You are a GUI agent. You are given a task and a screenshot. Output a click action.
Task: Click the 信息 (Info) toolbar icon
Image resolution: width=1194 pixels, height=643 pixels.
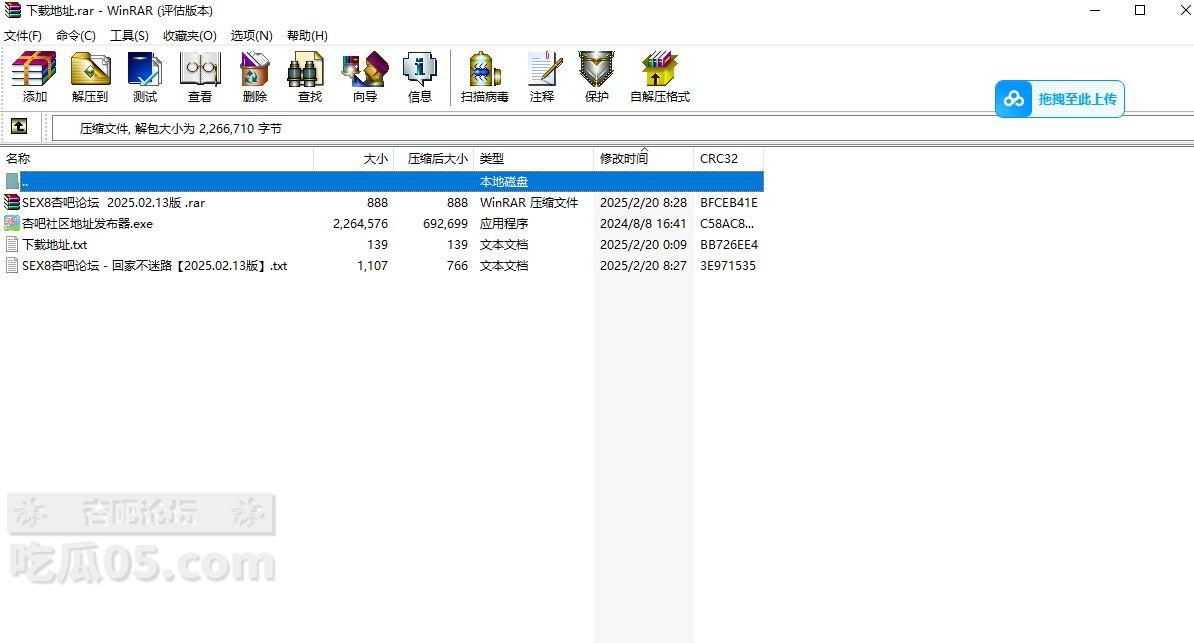(420, 70)
